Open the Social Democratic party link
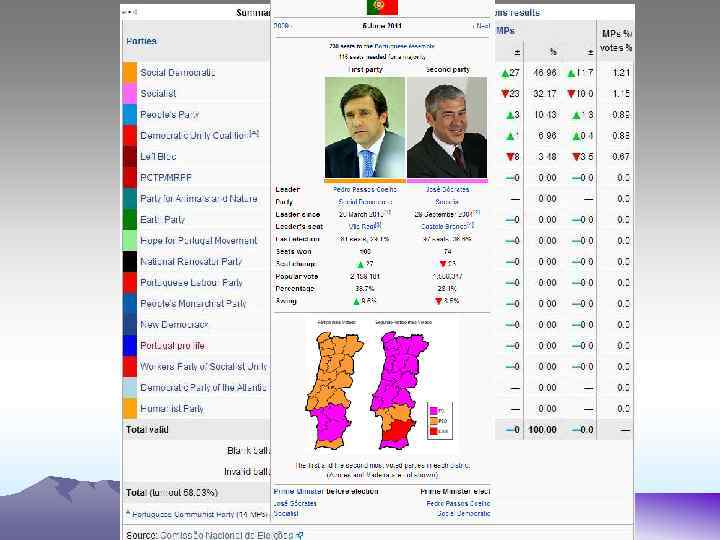This screenshot has width=720, height=540. click(178, 73)
